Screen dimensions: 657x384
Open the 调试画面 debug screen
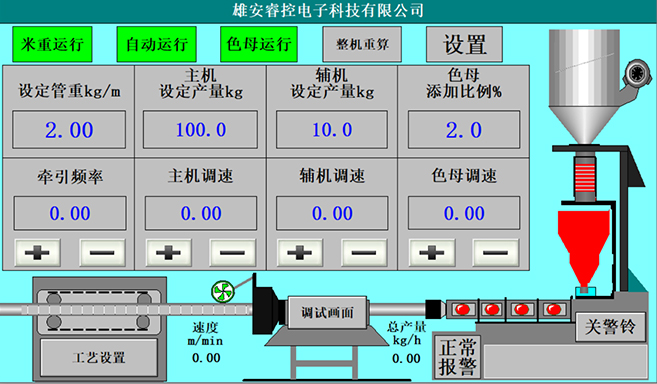click(327, 313)
